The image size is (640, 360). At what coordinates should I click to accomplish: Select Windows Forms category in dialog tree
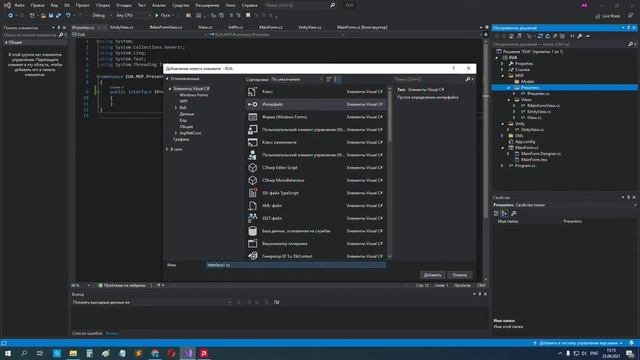(x=193, y=95)
